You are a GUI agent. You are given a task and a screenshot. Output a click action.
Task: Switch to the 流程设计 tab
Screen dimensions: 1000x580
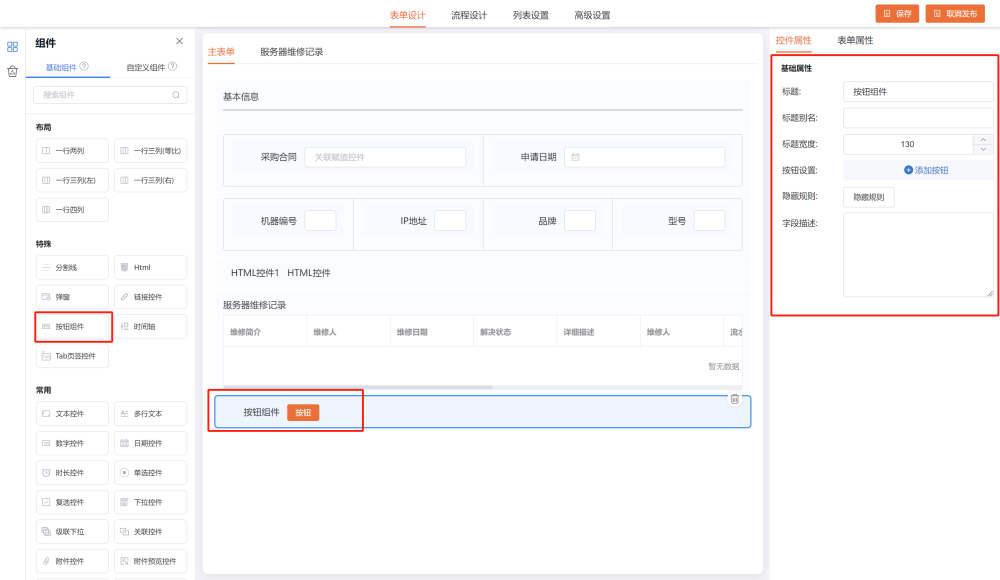pyautogui.click(x=469, y=15)
